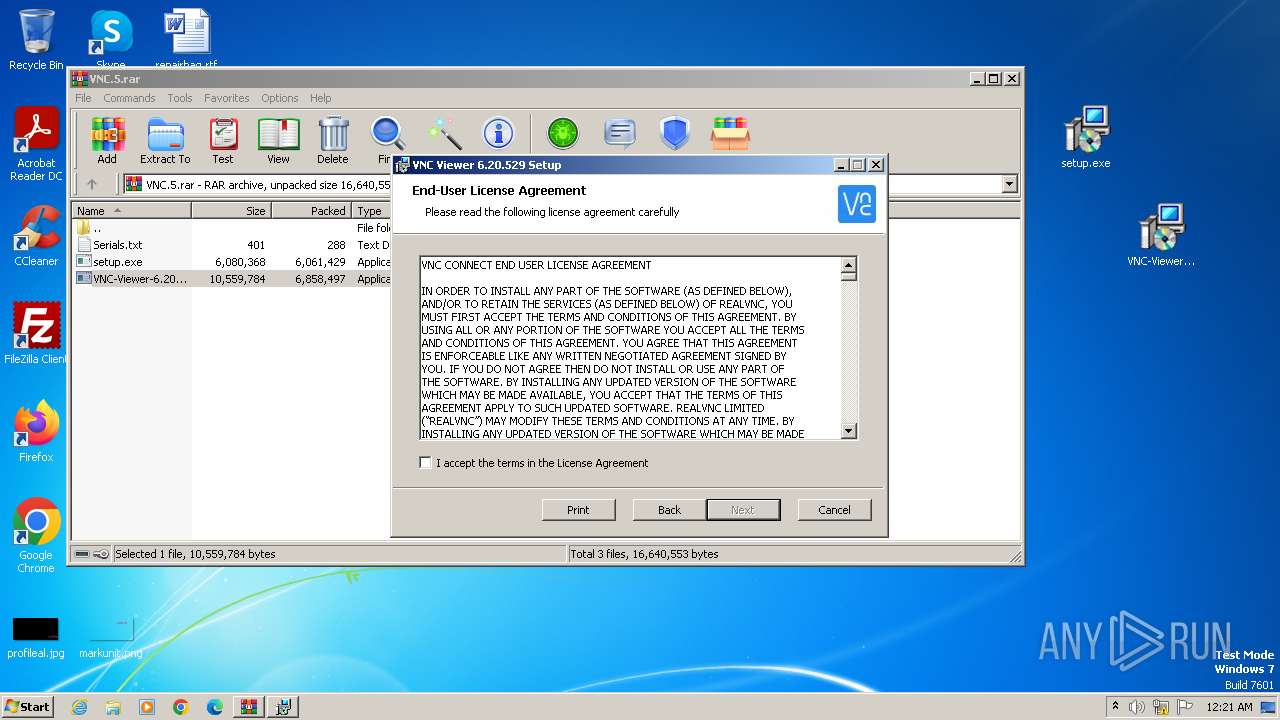The image size is (1280, 720).
Task: Click the WinRAR taskbar button
Action: pyautogui.click(x=249, y=707)
